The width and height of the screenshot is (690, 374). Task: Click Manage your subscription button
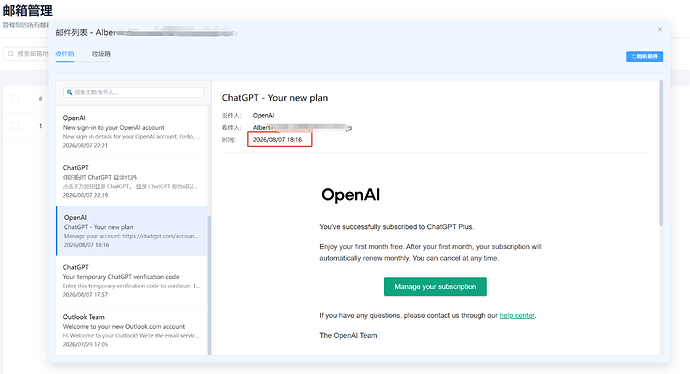pos(435,286)
